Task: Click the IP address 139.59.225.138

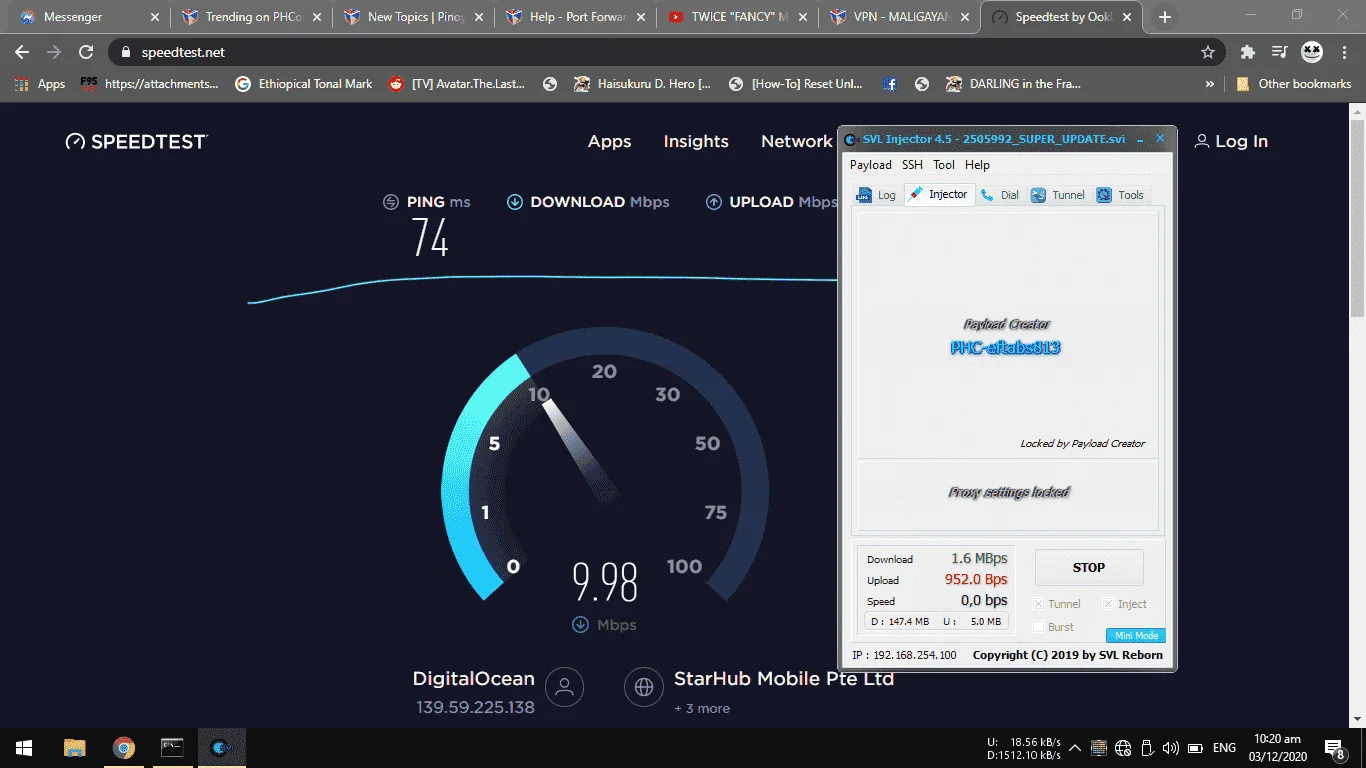Action: (476, 708)
